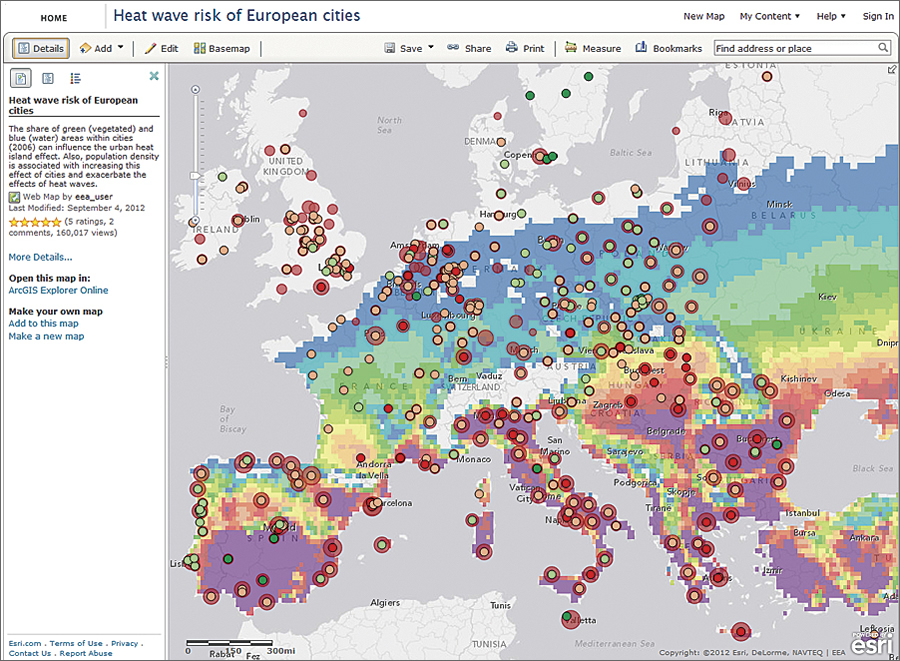Image resolution: width=900 pixels, height=661 pixels.
Task: Go to HOME page
Action: click(x=54, y=18)
